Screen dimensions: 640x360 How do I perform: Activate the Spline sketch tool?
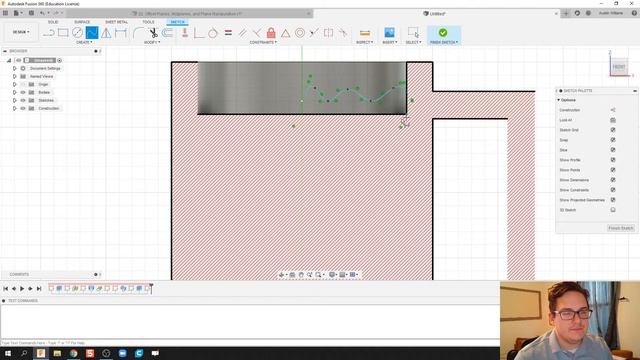pyautogui.click(x=92, y=33)
